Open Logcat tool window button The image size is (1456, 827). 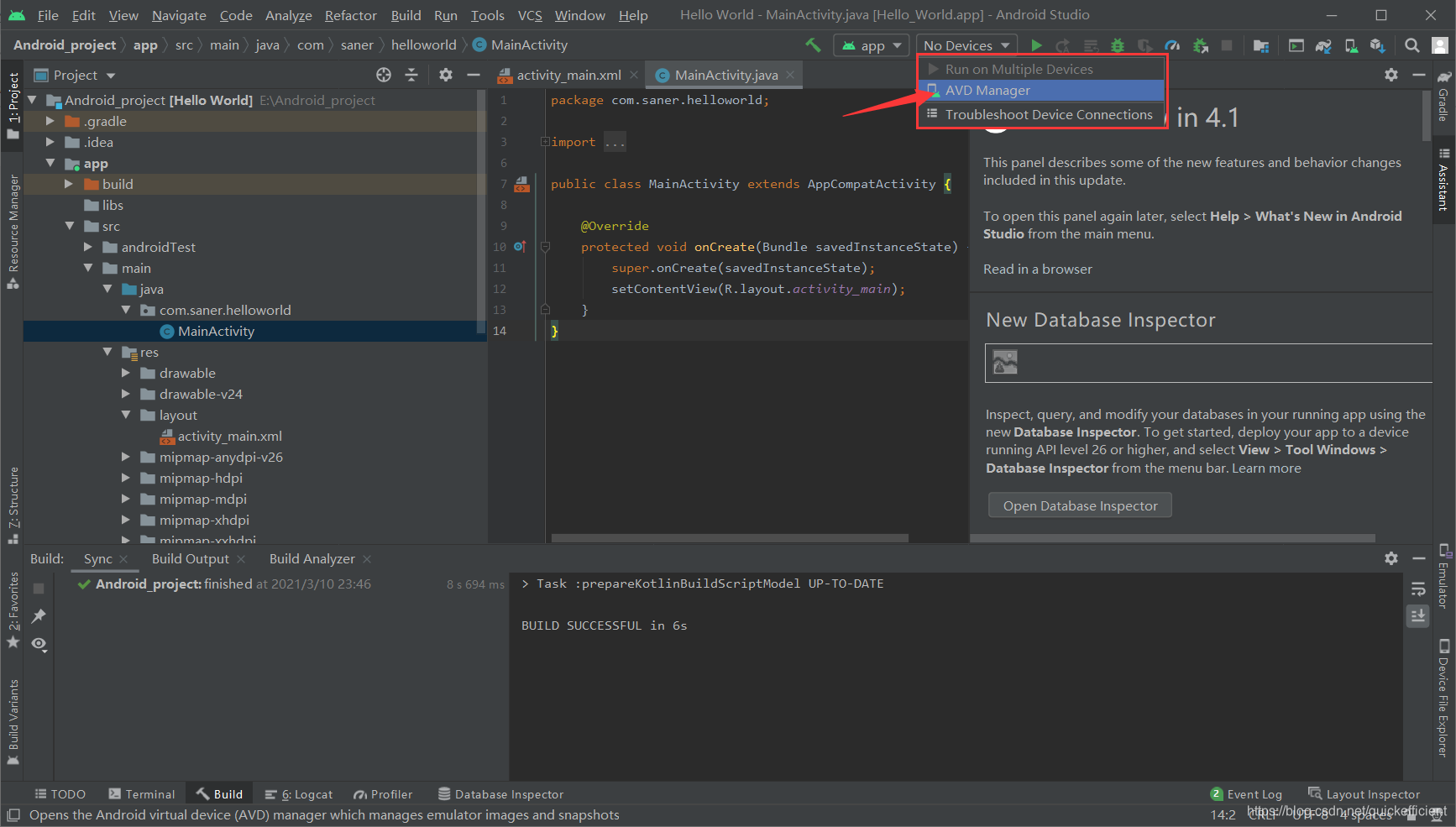299,794
